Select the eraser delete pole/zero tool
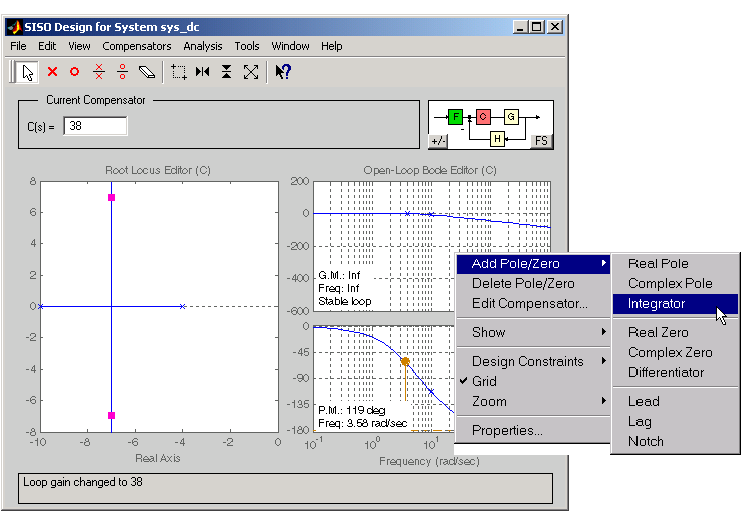 [x=146, y=72]
